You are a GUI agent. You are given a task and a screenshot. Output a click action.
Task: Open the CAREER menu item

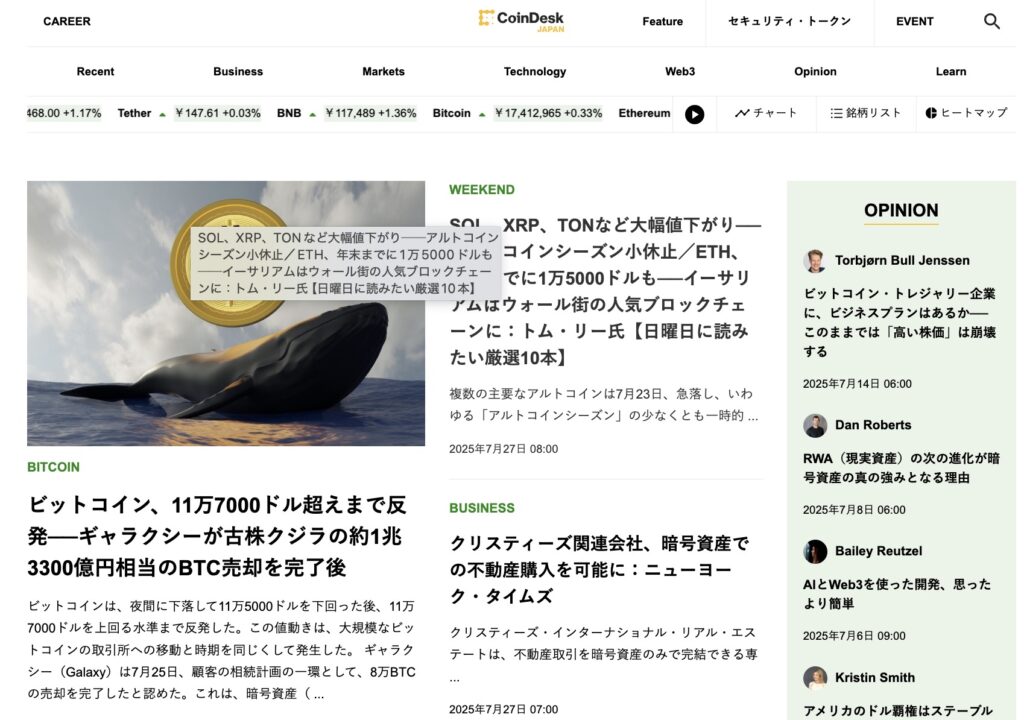67,22
